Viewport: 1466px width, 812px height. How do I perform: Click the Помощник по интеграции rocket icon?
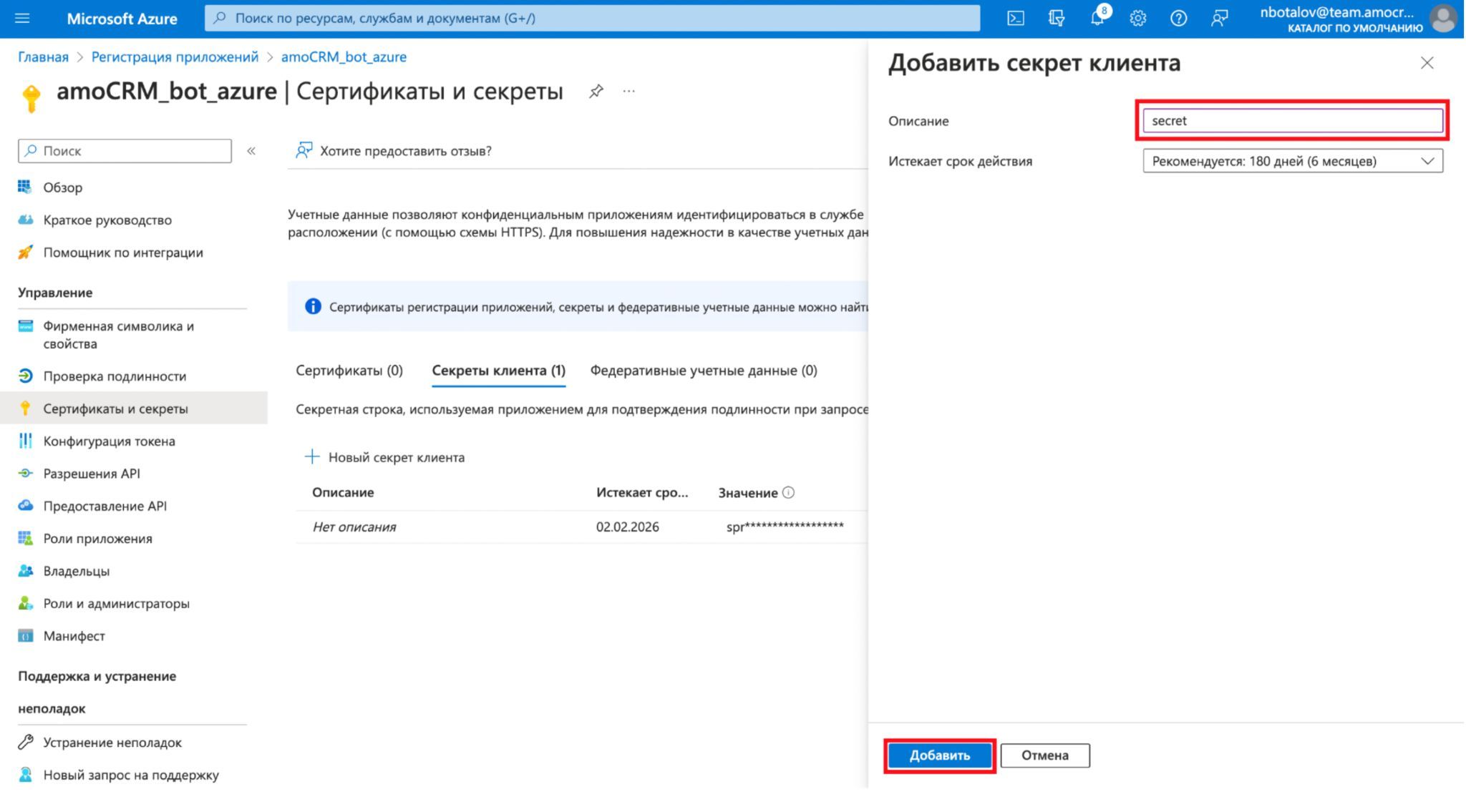25,252
